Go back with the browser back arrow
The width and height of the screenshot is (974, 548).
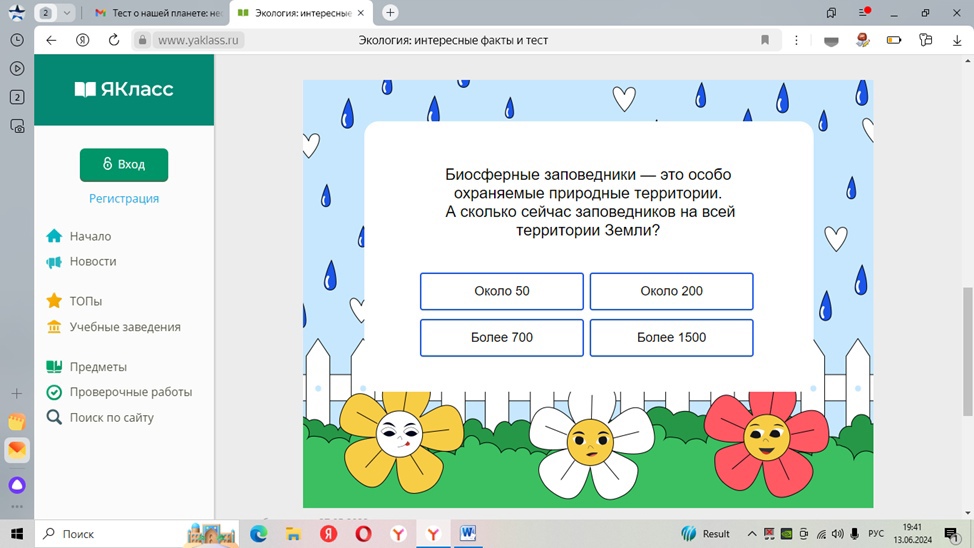pyautogui.click(x=51, y=40)
